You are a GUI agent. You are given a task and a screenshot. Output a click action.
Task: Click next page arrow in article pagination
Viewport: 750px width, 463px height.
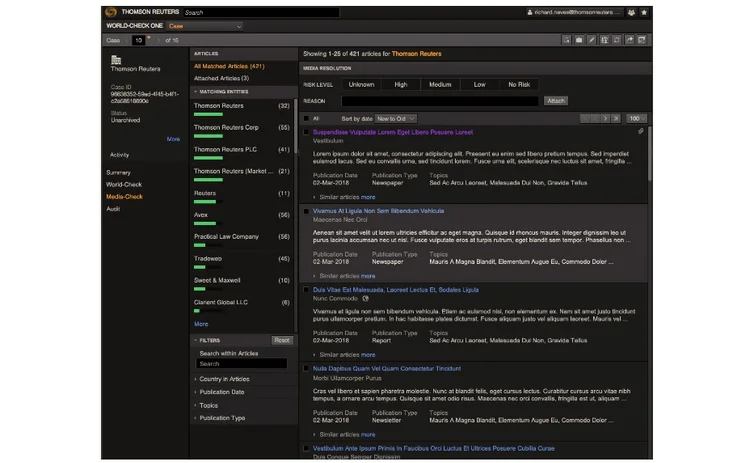coord(606,118)
